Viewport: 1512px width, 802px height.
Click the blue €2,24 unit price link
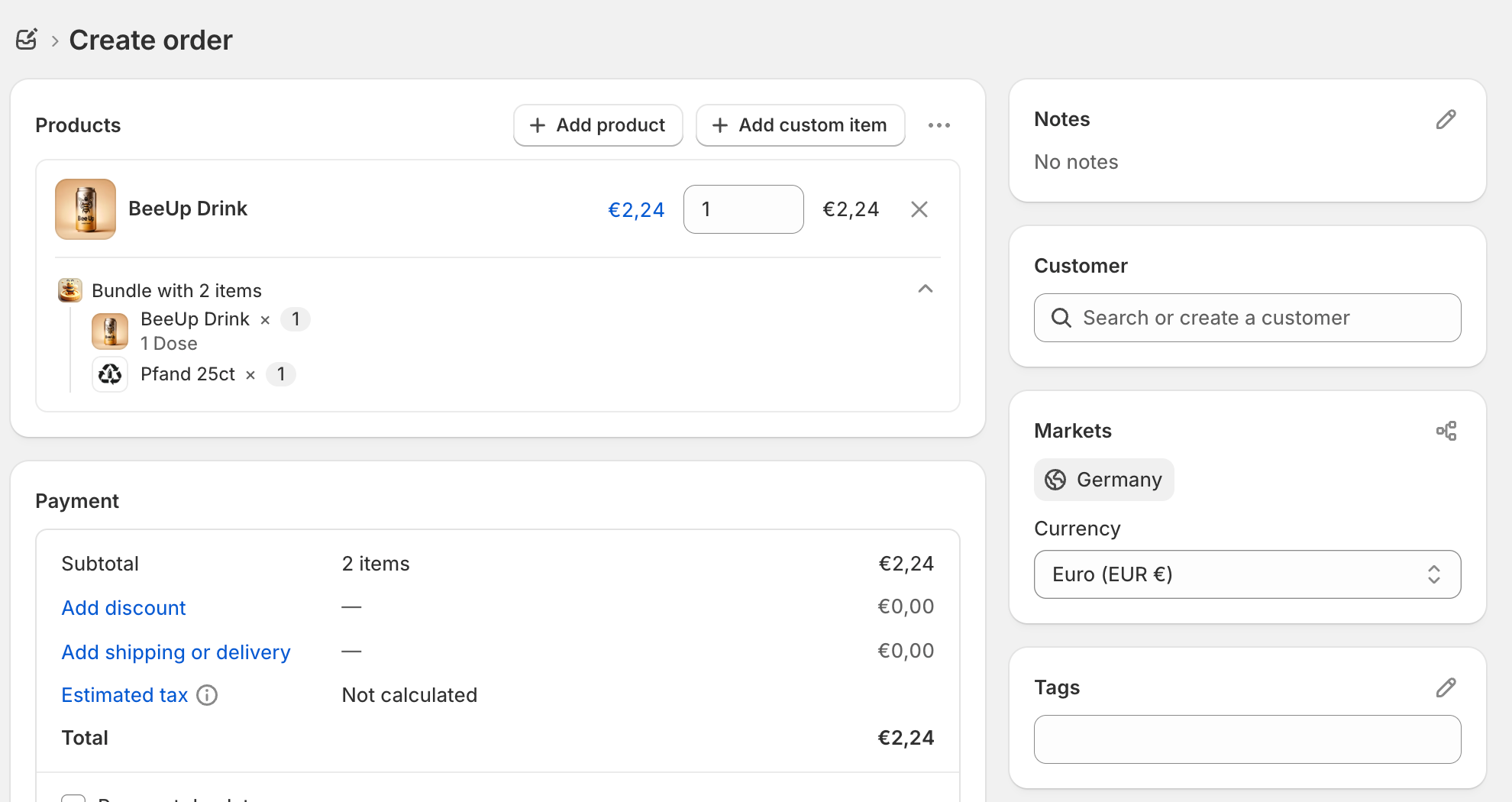[636, 210]
